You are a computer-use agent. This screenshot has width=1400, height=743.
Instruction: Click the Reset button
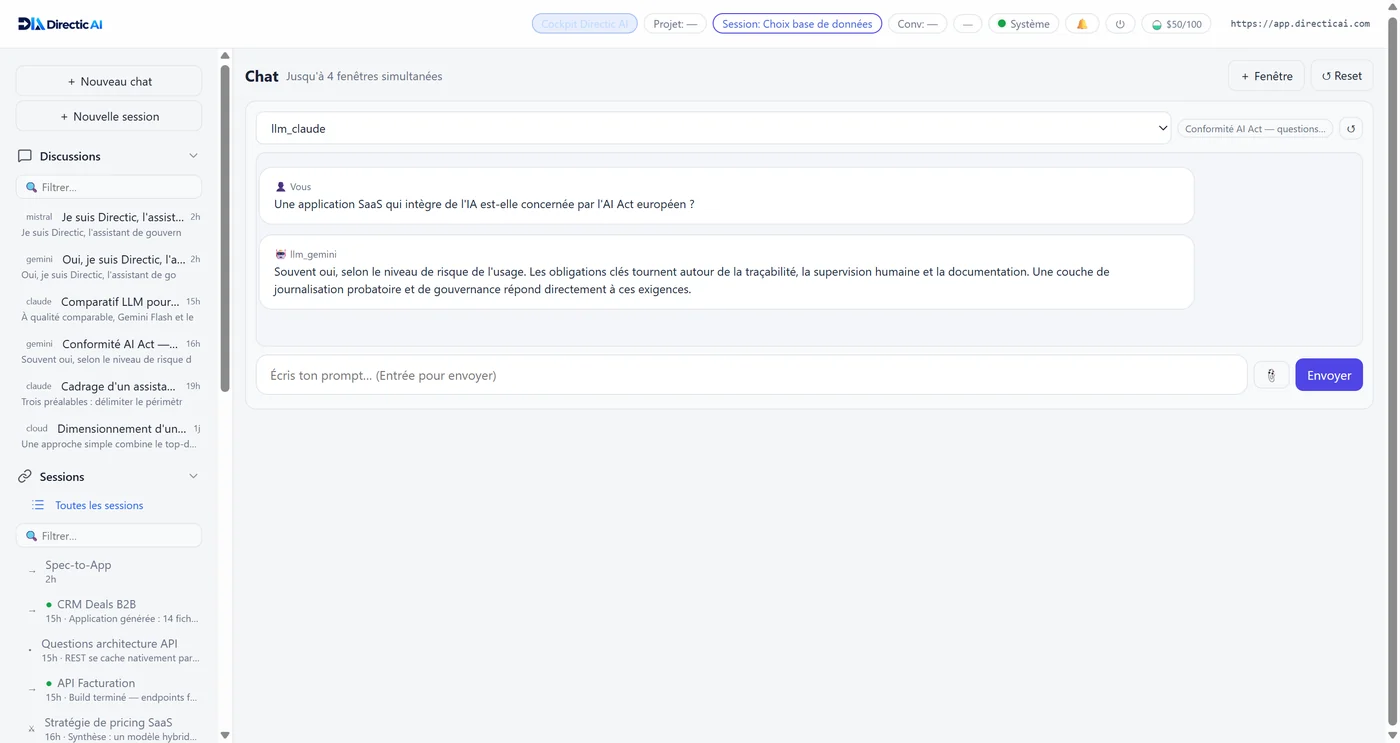pyautogui.click(x=1341, y=76)
